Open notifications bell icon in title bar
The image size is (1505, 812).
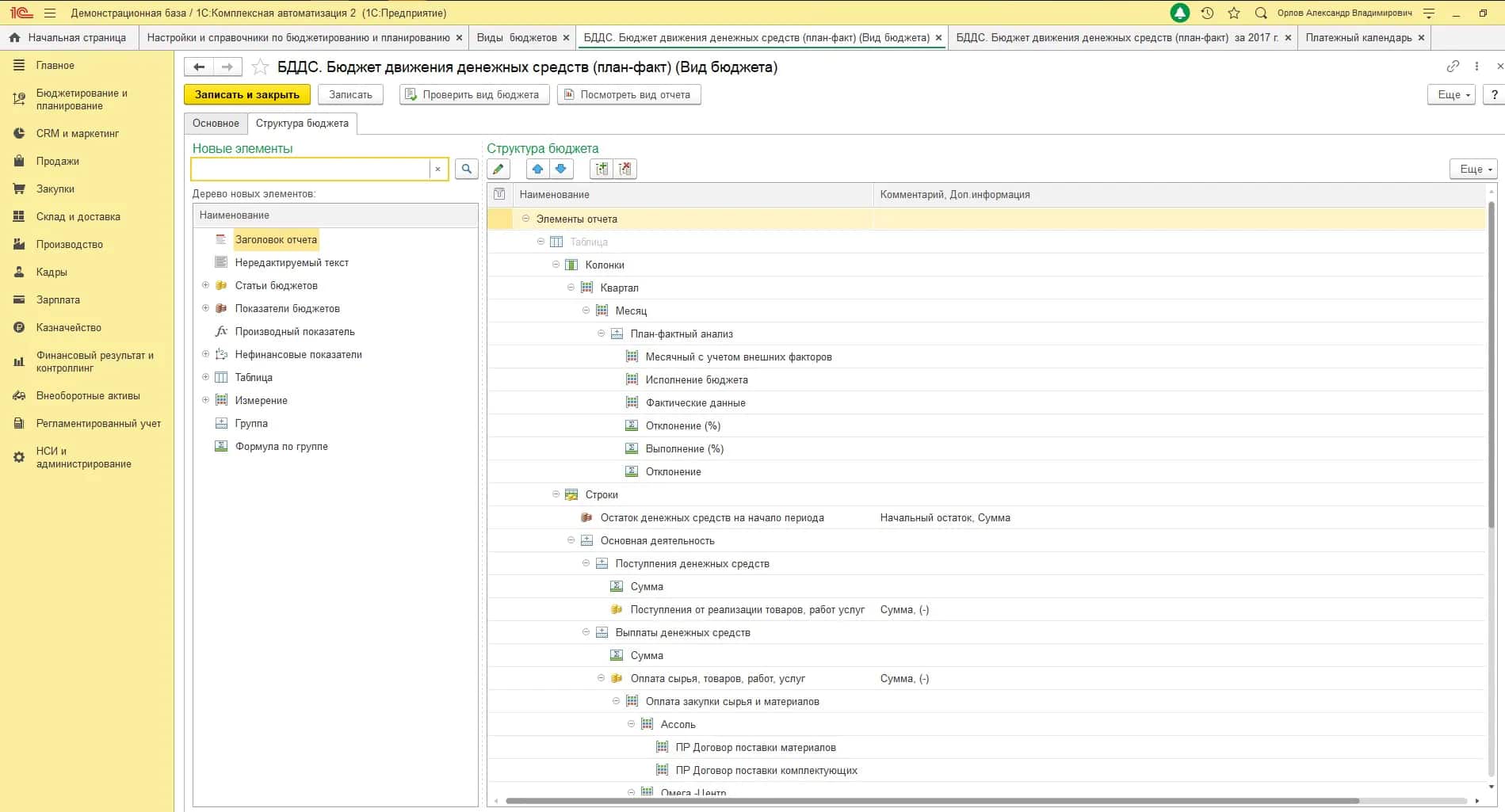(x=1179, y=13)
